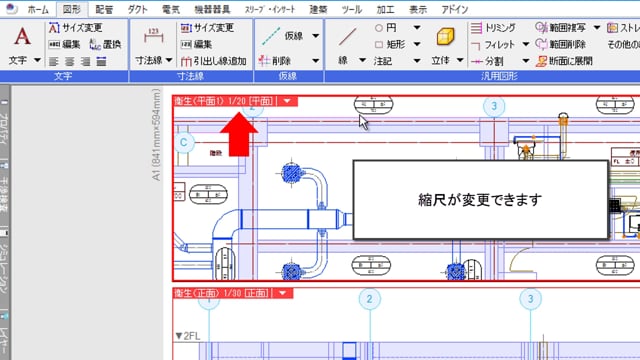Open the 建築 ribbon tab
The height and width of the screenshot is (360, 640).
(318, 9)
